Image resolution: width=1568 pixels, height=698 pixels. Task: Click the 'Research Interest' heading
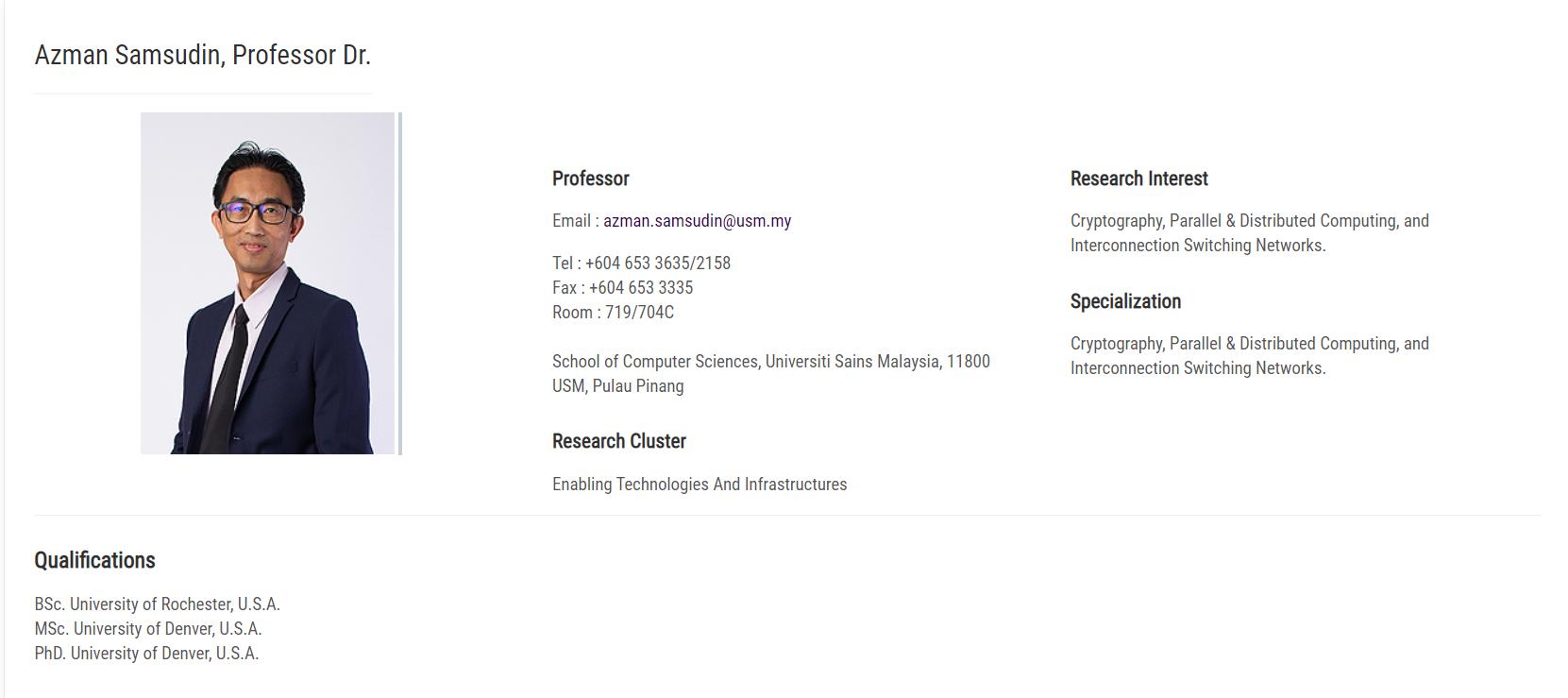click(x=1138, y=179)
